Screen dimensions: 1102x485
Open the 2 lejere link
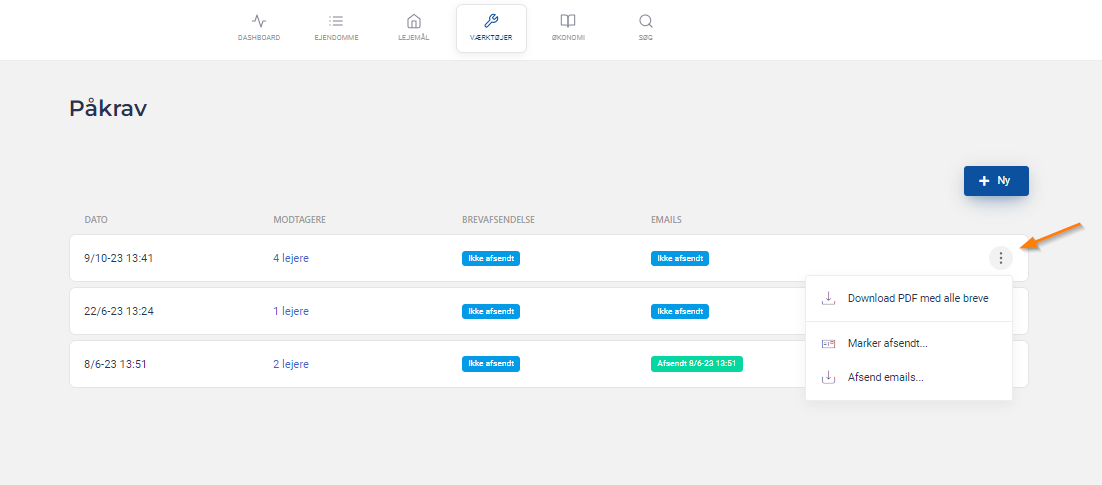(x=291, y=364)
